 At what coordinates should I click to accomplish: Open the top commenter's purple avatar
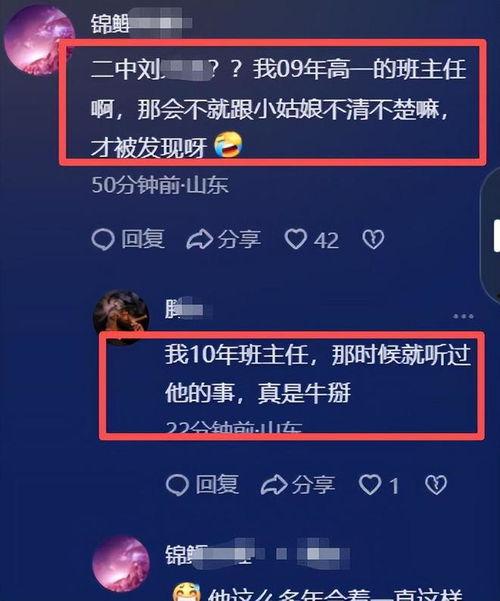click(x=39, y=39)
